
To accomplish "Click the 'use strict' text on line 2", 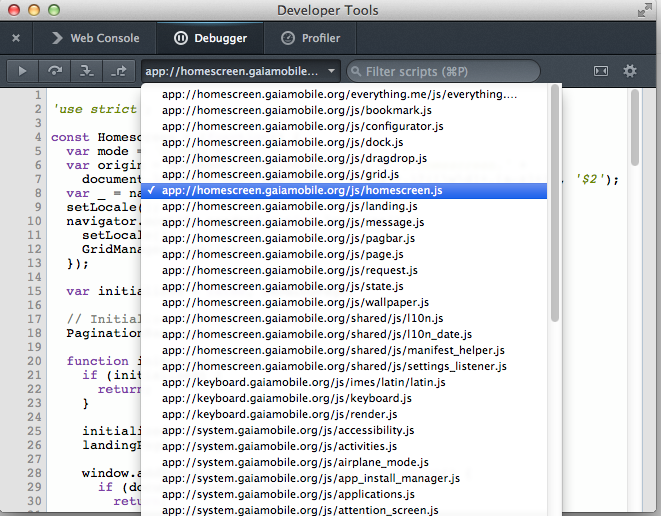I will click(95, 109).
